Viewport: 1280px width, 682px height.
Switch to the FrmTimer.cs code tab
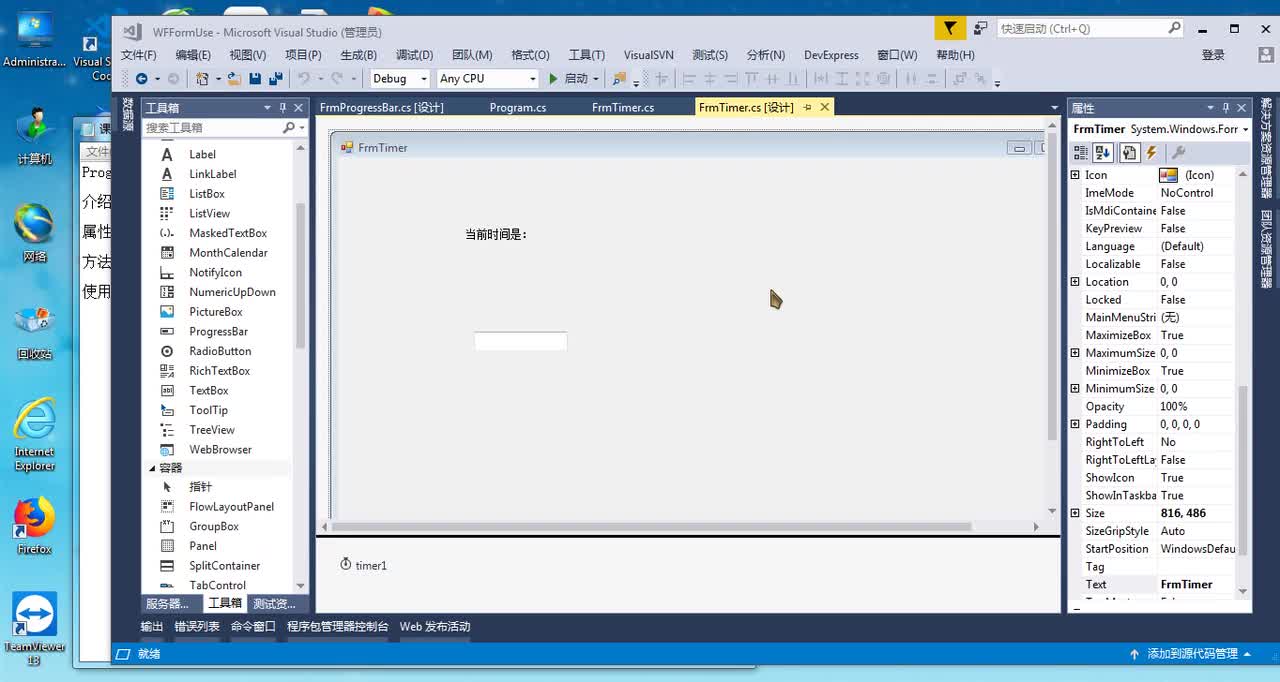click(x=623, y=107)
